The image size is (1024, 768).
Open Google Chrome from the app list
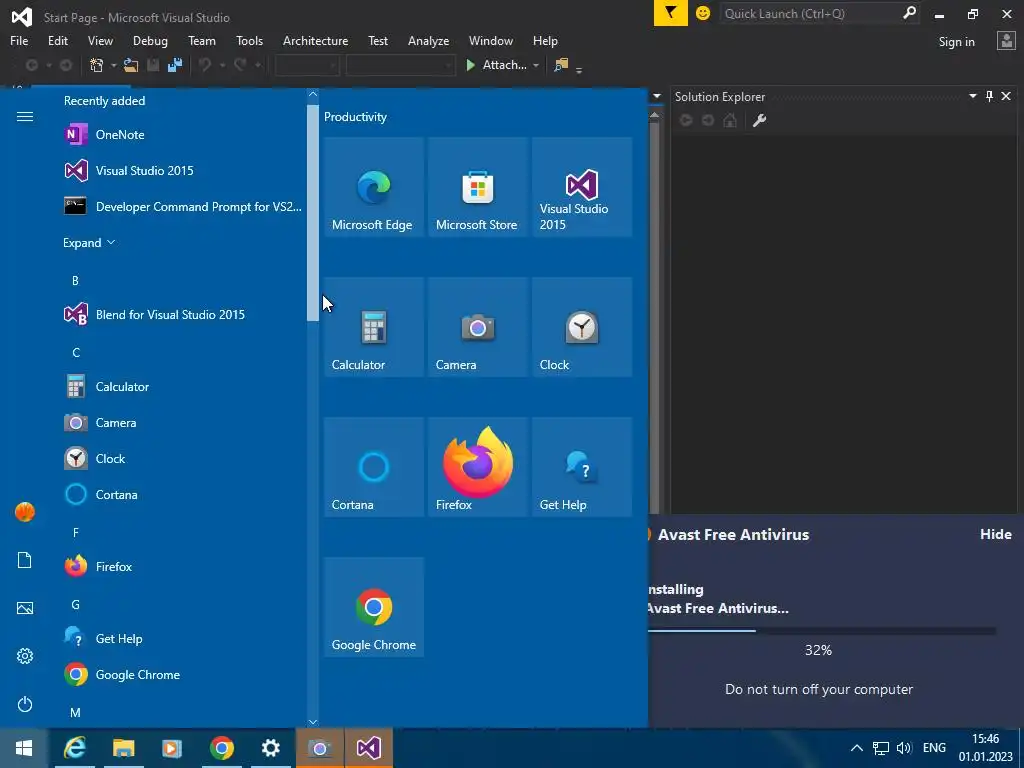183,674
